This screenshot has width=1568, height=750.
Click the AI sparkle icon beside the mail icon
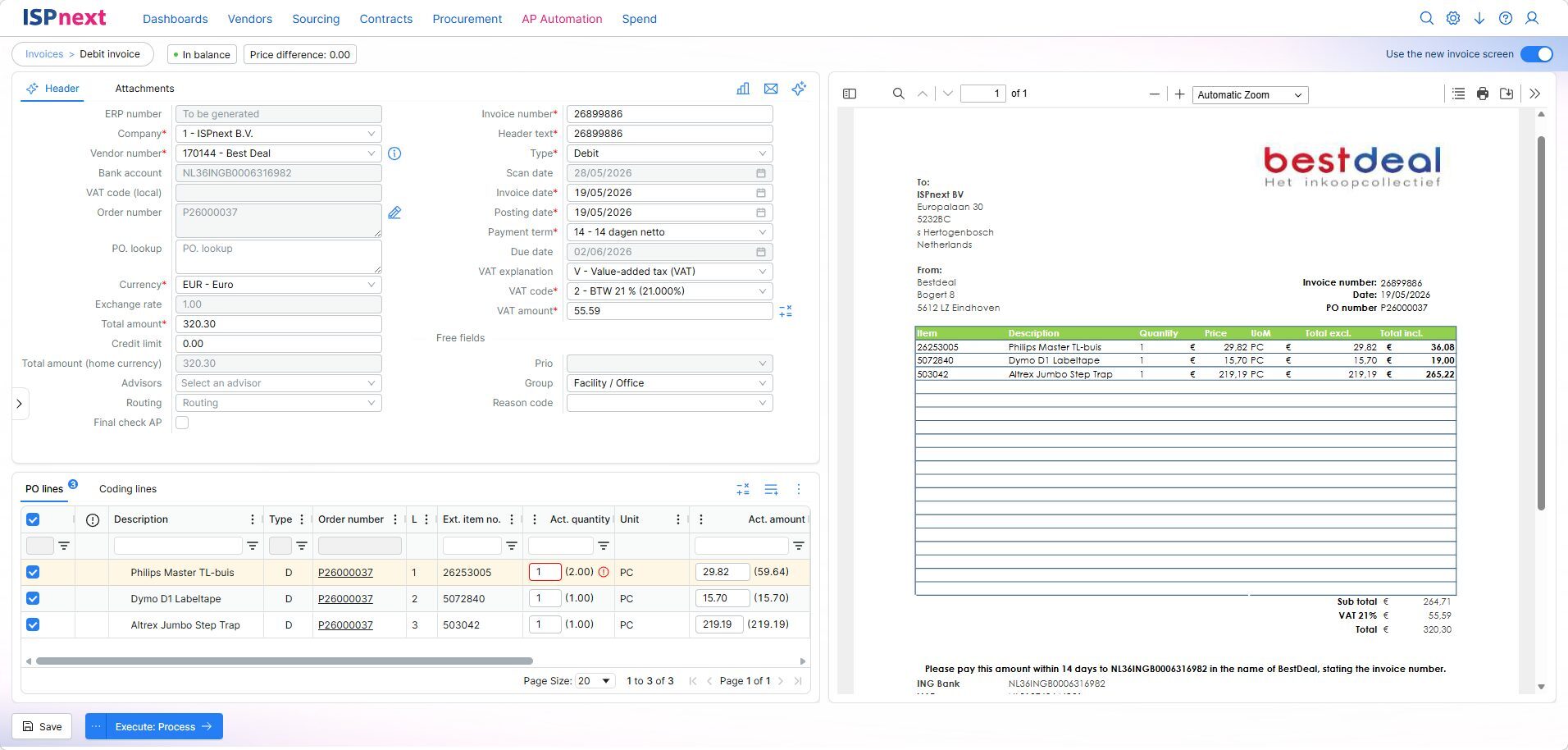[799, 89]
